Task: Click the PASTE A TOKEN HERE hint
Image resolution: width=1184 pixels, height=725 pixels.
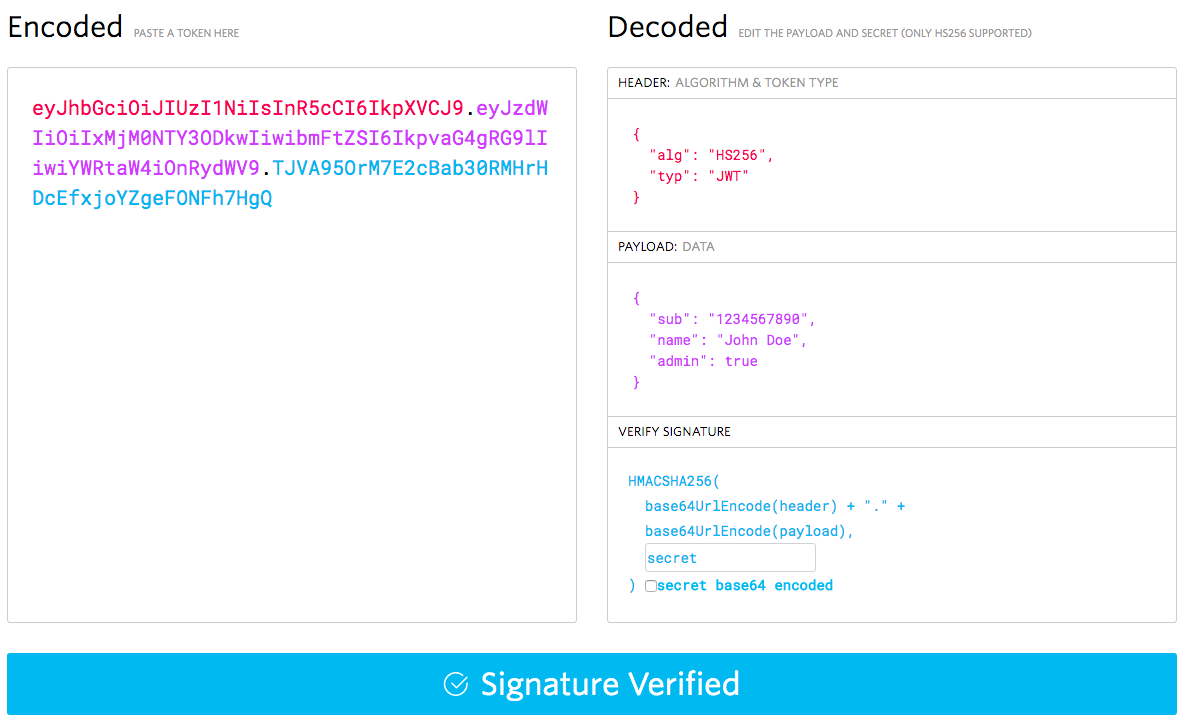Action: coord(186,33)
